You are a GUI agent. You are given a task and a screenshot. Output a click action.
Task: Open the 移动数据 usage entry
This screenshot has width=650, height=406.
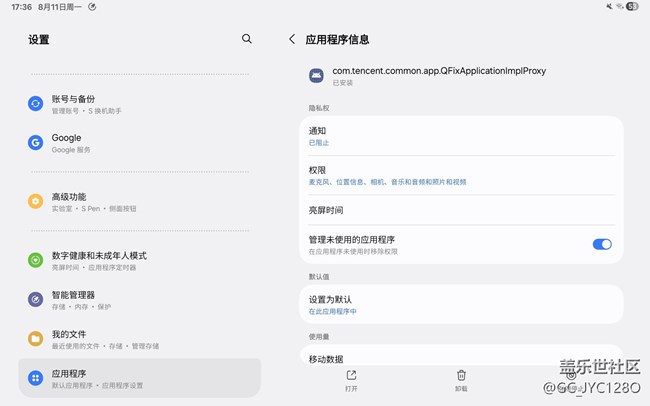click(460, 358)
